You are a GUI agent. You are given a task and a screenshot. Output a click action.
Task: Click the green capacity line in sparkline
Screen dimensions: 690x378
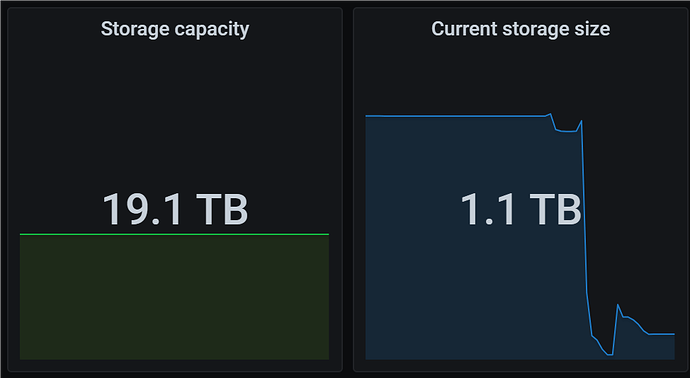tap(174, 234)
